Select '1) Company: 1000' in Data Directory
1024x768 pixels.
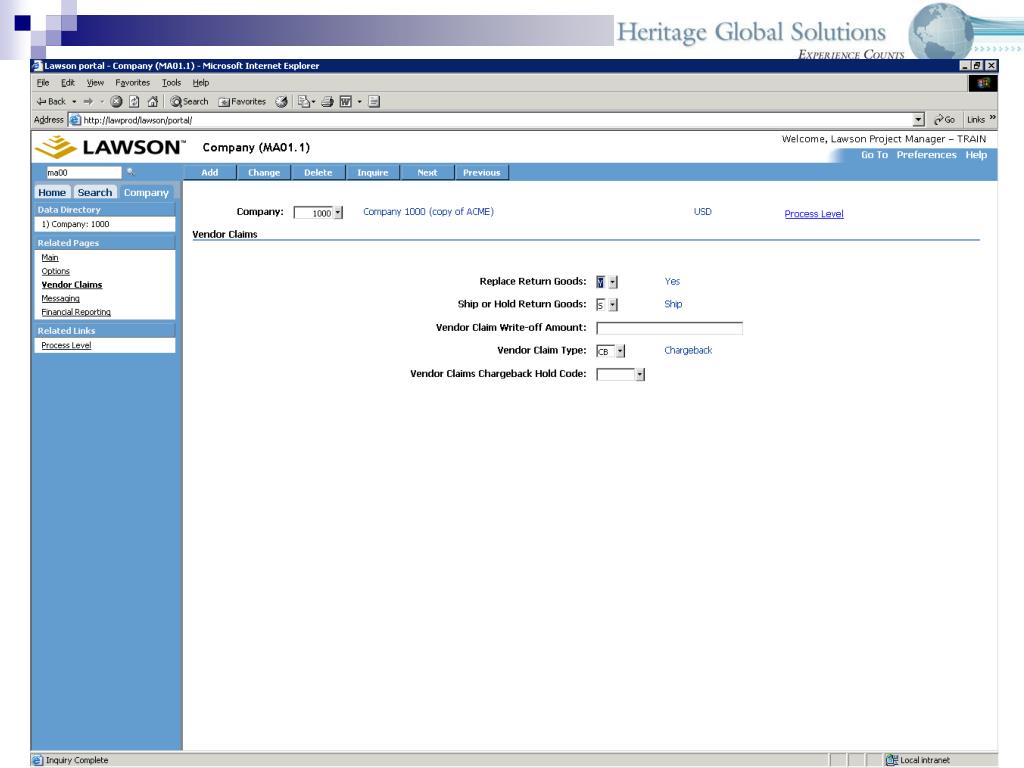tap(76, 224)
